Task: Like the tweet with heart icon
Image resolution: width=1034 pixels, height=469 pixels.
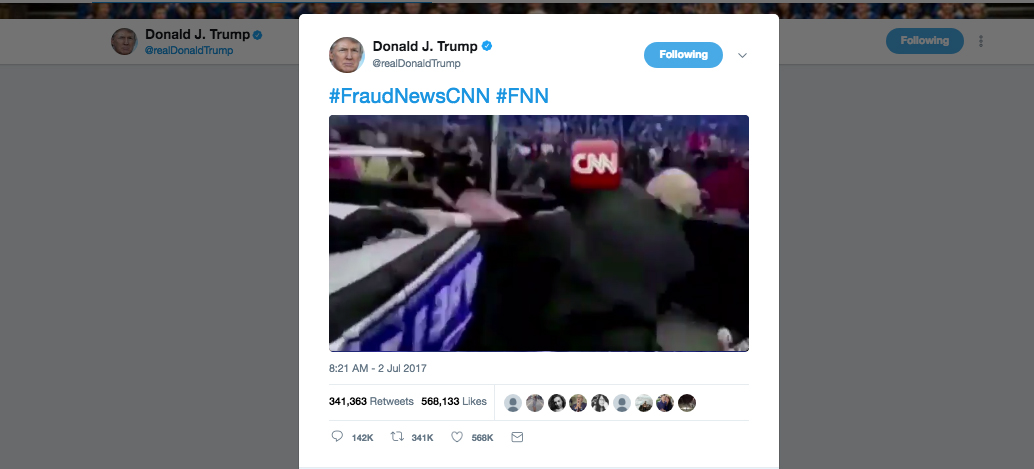Action: tap(457, 437)
